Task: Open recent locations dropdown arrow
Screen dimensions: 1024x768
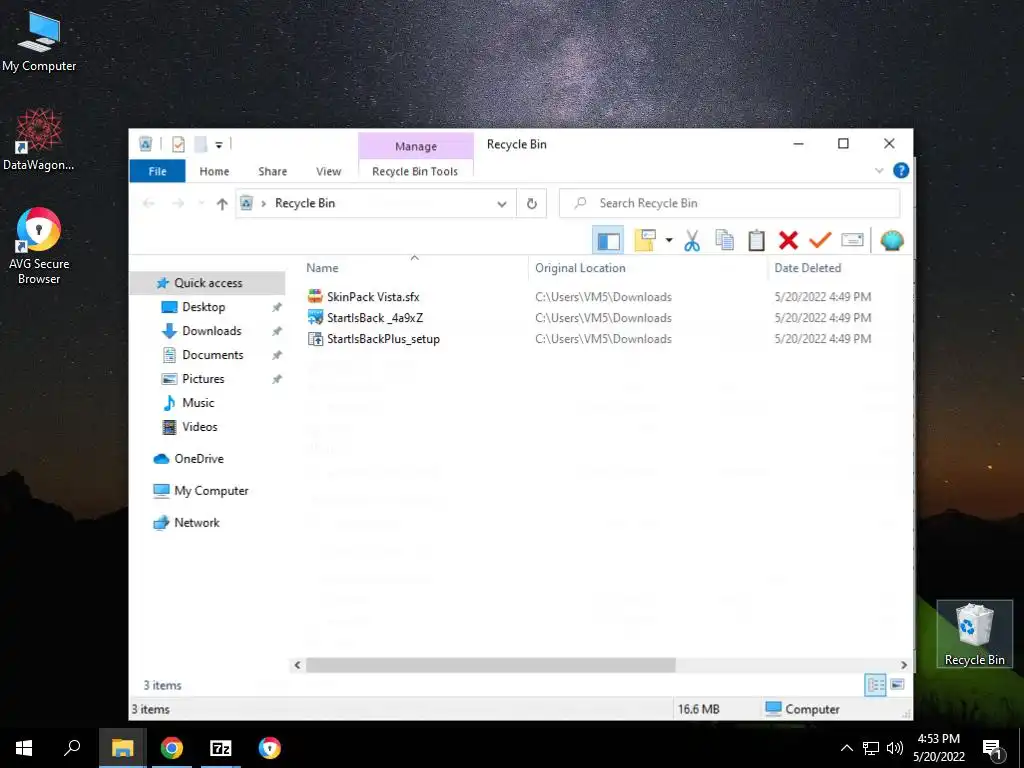Action: (201, 204)
